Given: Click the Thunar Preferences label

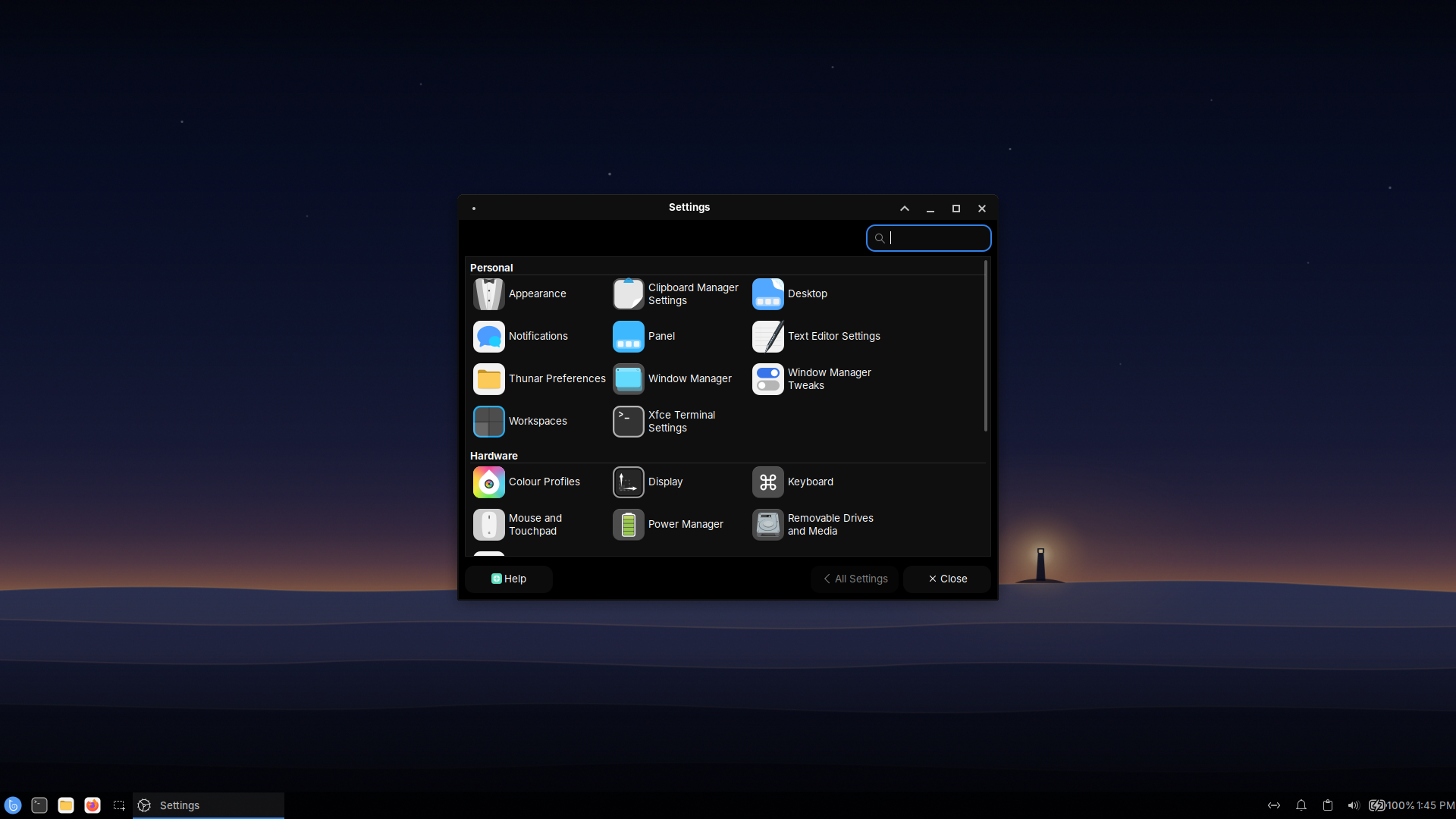Looking at the screenshot, I should (557, 379).
